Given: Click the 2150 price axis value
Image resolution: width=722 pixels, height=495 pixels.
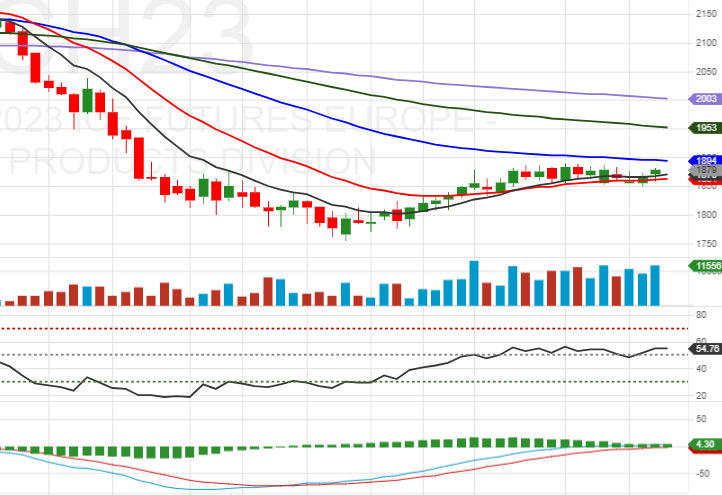Looking at the screenshot, I should click(706, 14).
